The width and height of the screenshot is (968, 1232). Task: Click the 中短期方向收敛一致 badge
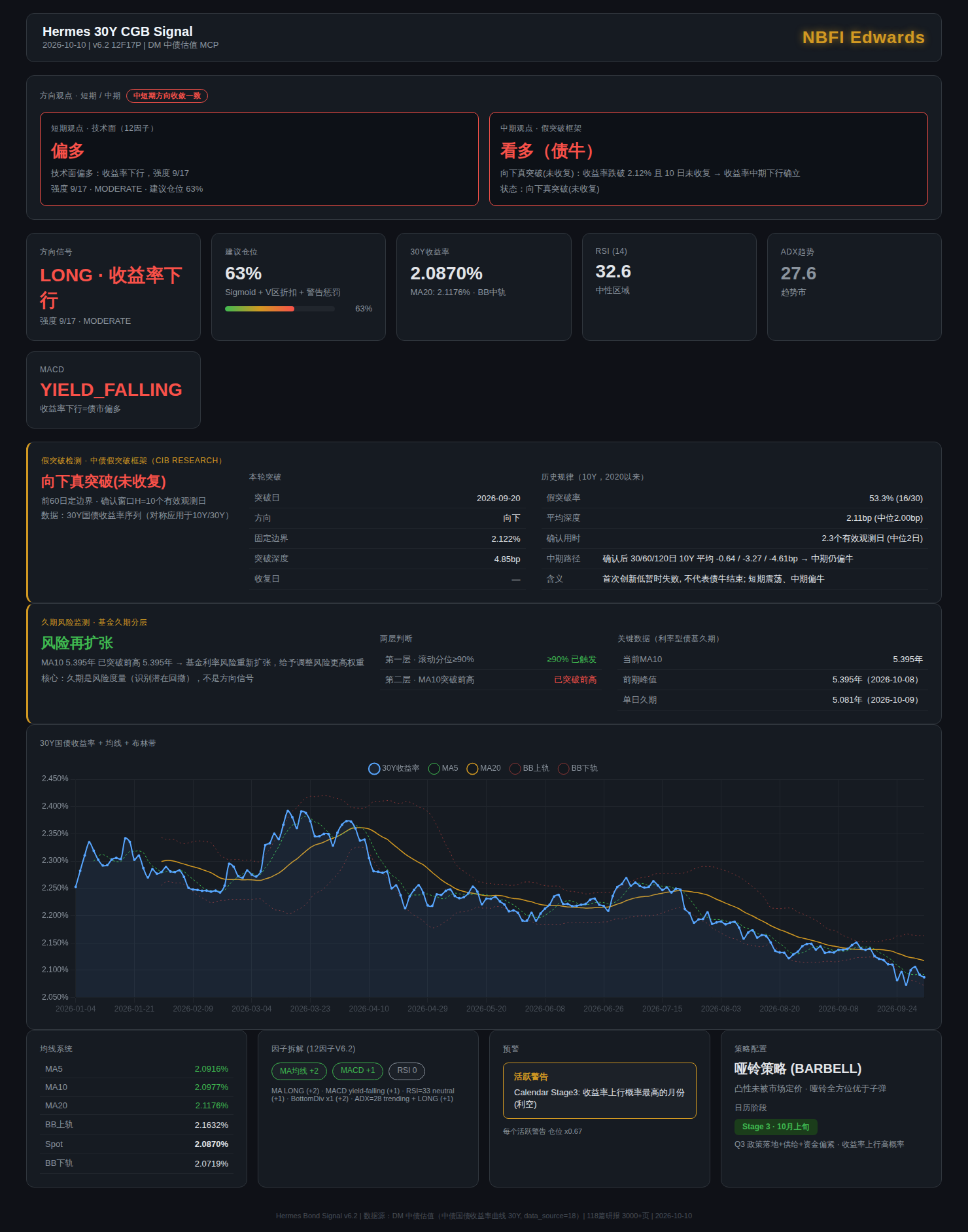[x=167, y=96]
